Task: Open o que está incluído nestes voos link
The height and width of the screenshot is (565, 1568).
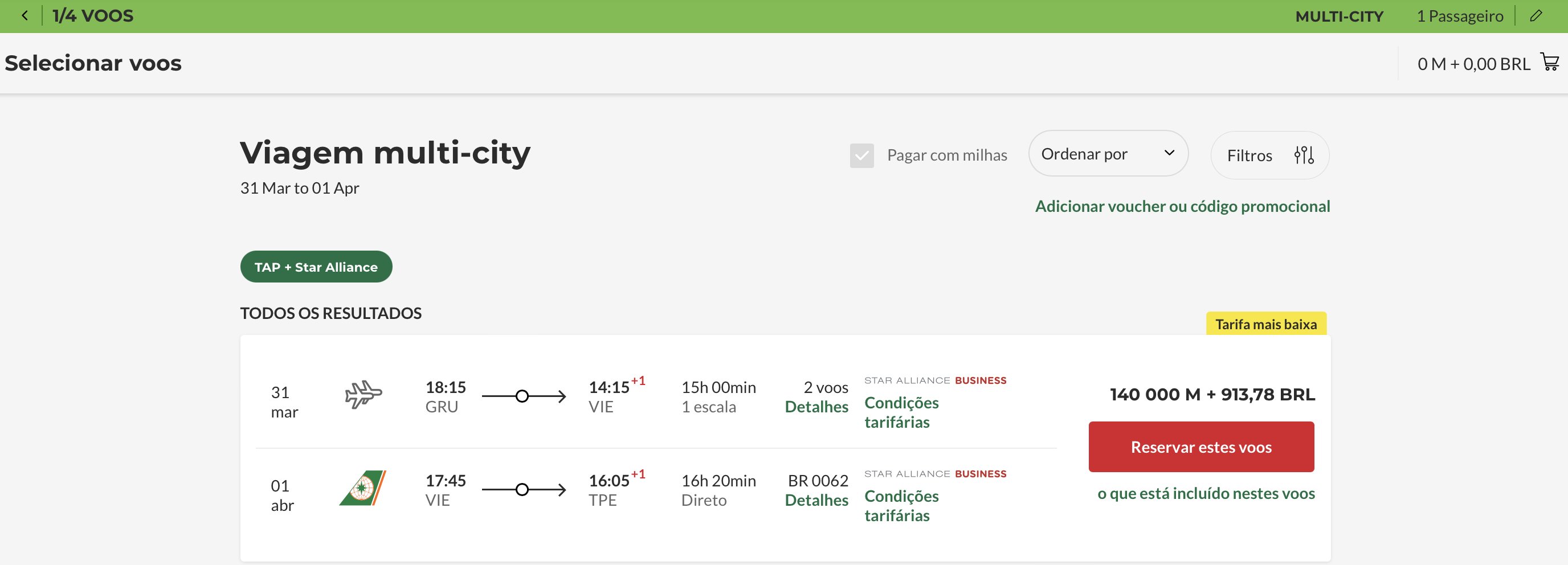Action: [x=1206, y=493]
